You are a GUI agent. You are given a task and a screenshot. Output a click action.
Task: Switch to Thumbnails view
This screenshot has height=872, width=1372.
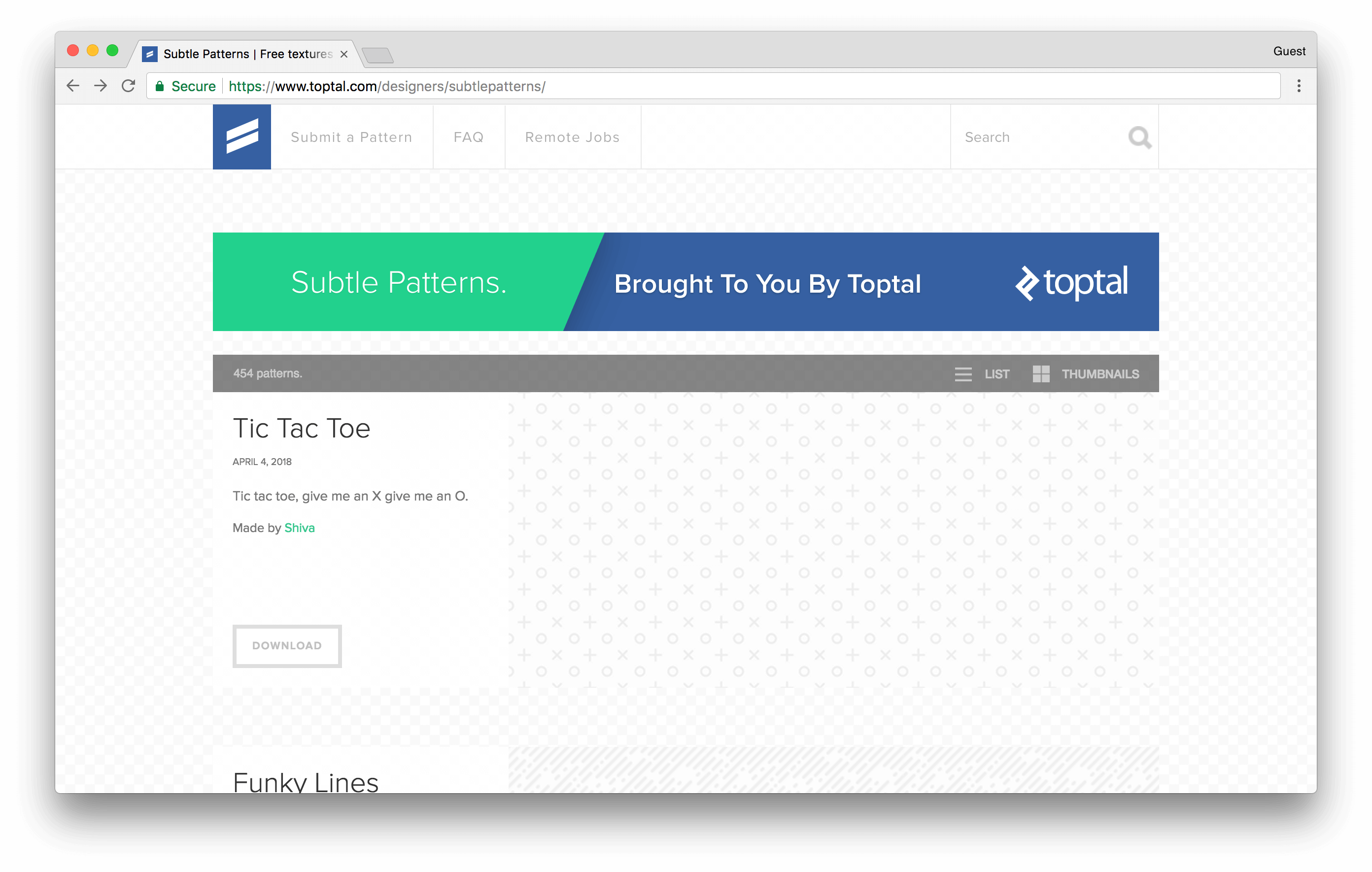(1086, 374)
